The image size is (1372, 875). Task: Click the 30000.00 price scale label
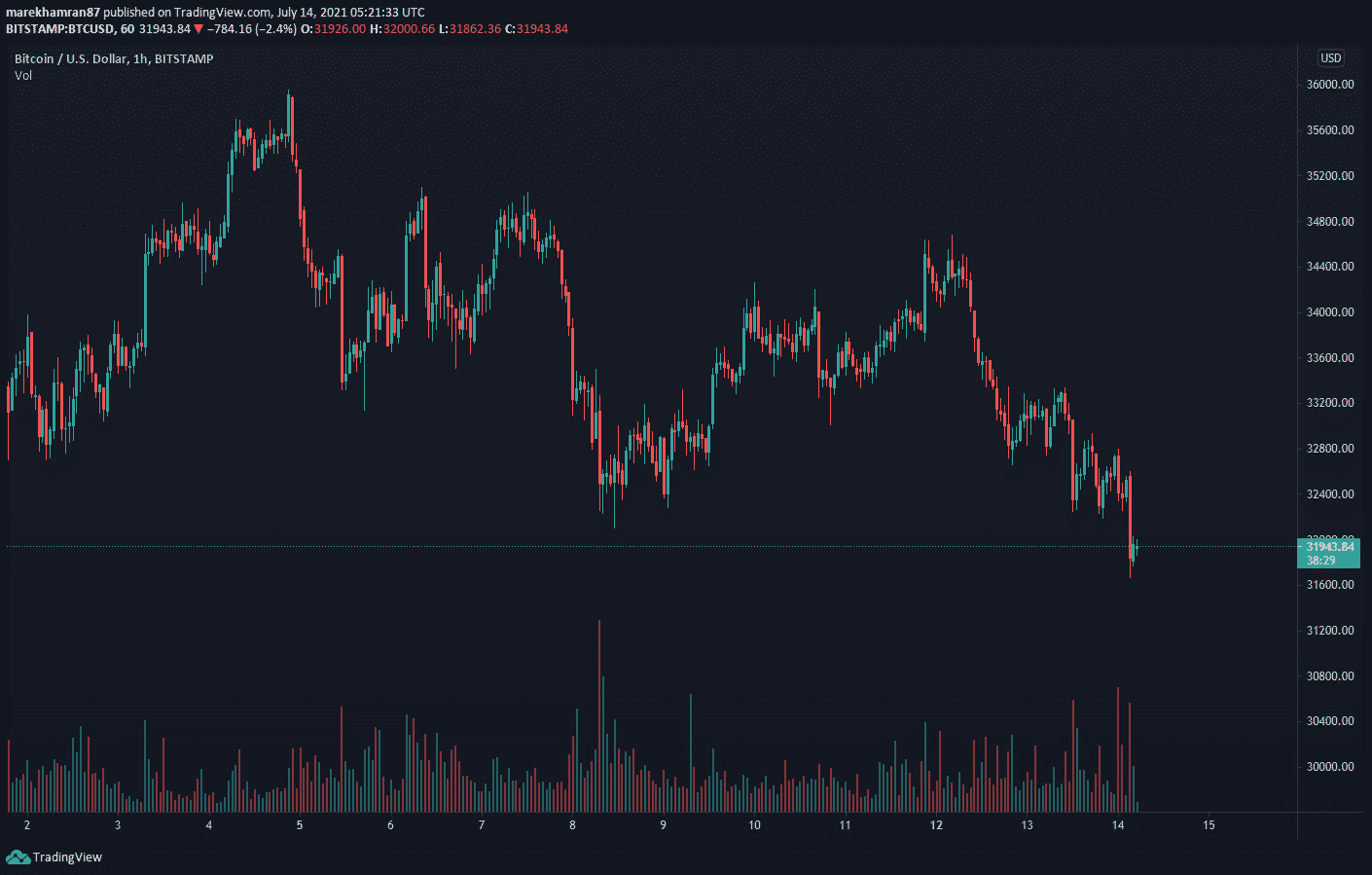point(1329,767)
